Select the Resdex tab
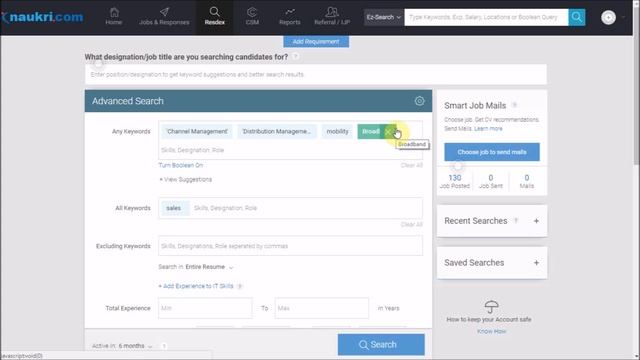 (x=215, y=17)
